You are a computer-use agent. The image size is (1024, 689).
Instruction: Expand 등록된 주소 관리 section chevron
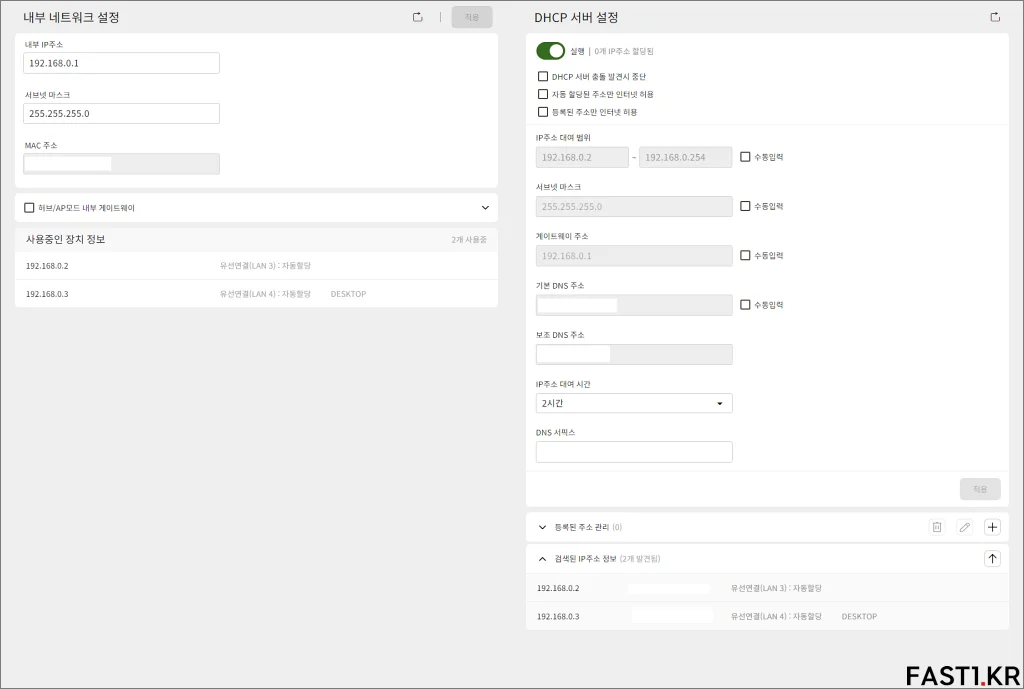pos(542,527)
